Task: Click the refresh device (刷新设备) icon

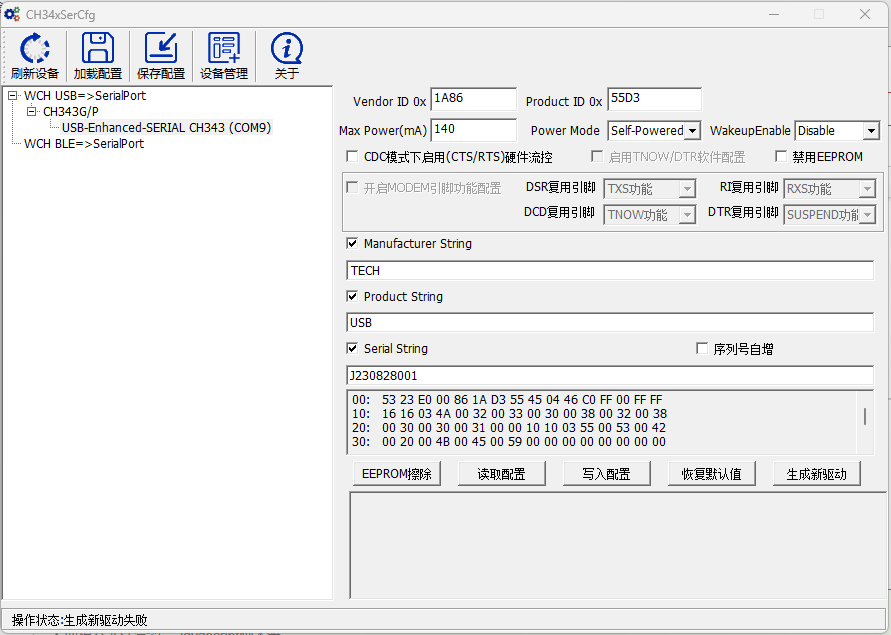Action: (35, 49)
